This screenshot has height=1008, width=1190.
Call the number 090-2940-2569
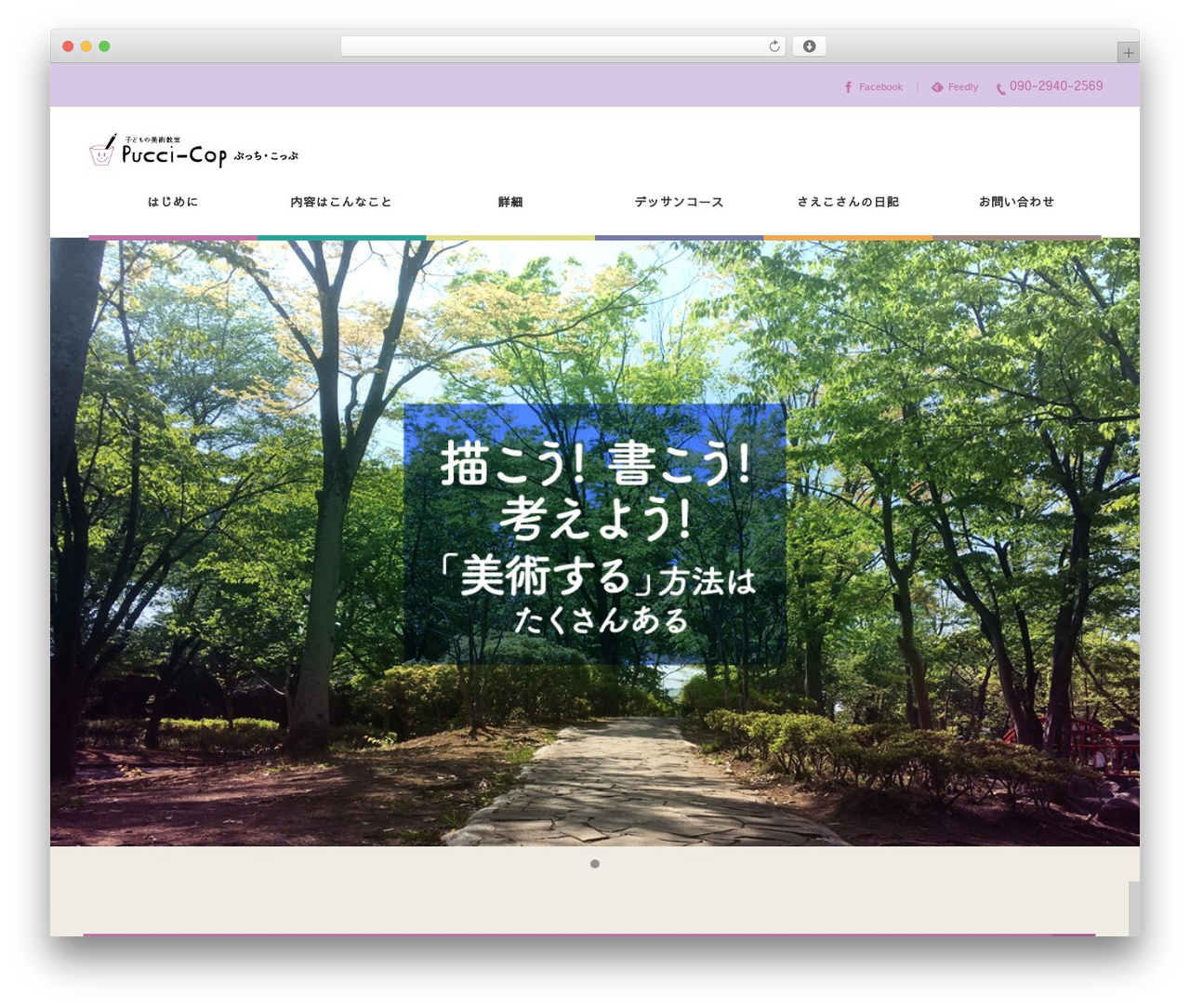click(1056, 86)
